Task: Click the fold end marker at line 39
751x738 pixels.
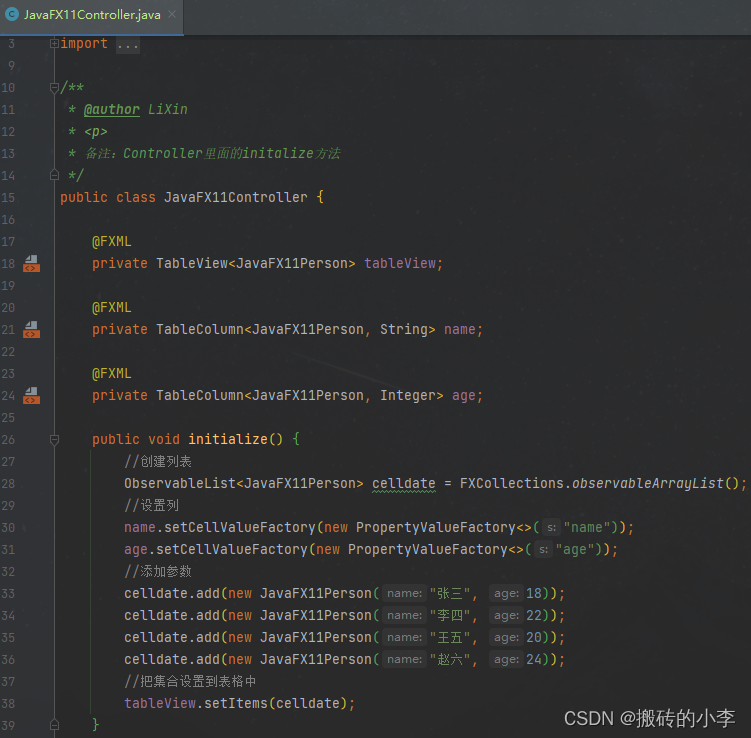Action: point(54,725)
